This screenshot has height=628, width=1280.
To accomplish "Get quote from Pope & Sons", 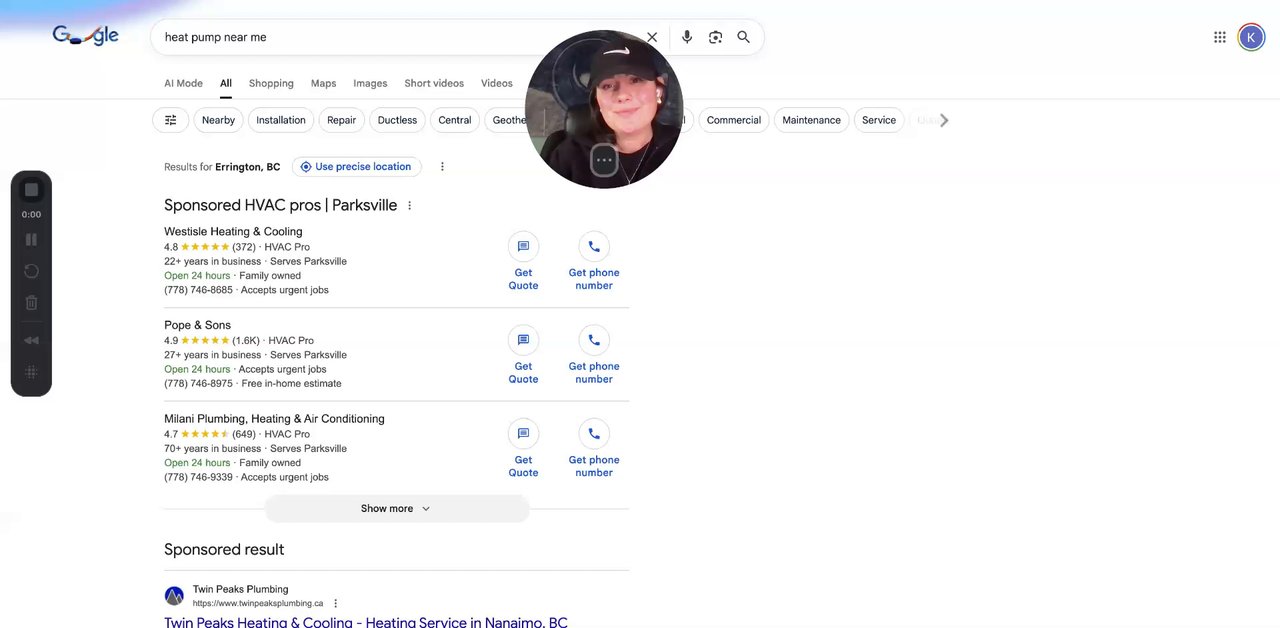I will [x=523, y=357].
